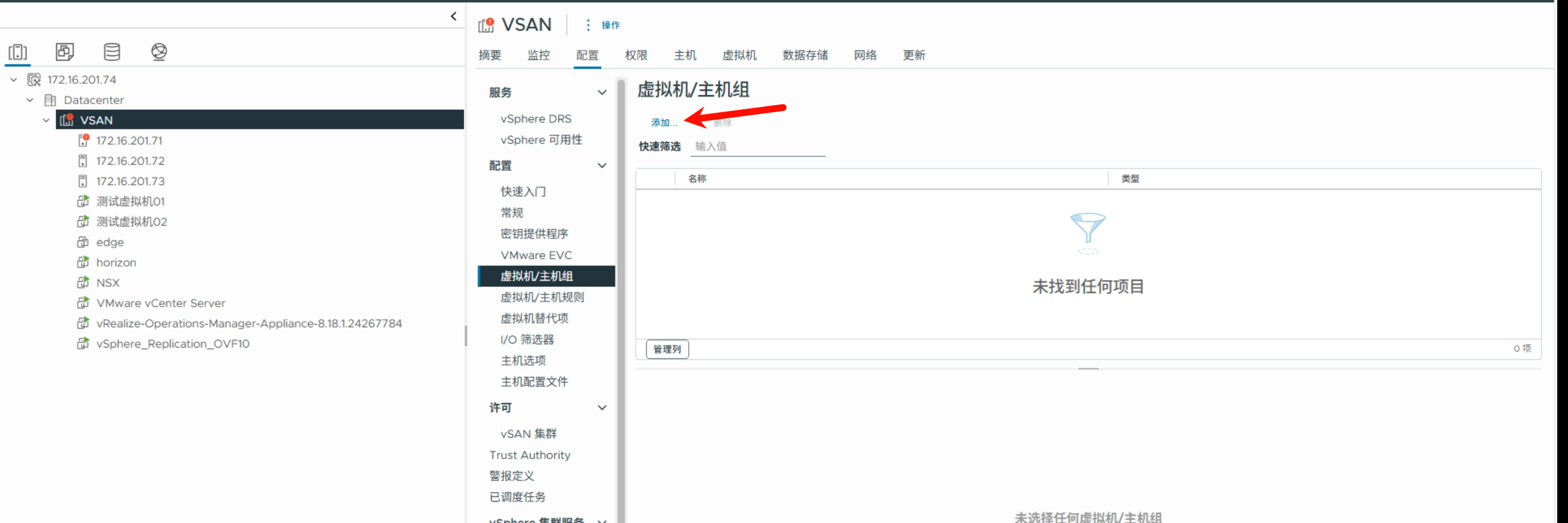Collapse the 配置 section in side menu
The image size is (1568, 523).
602,165
